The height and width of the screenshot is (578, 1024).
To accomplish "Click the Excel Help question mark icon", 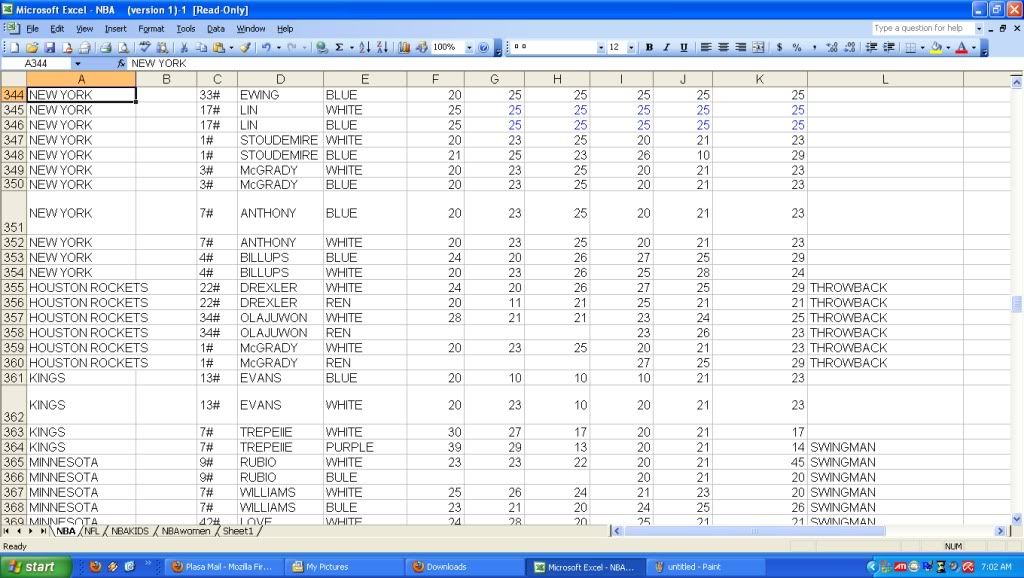I will pos(483,48).
